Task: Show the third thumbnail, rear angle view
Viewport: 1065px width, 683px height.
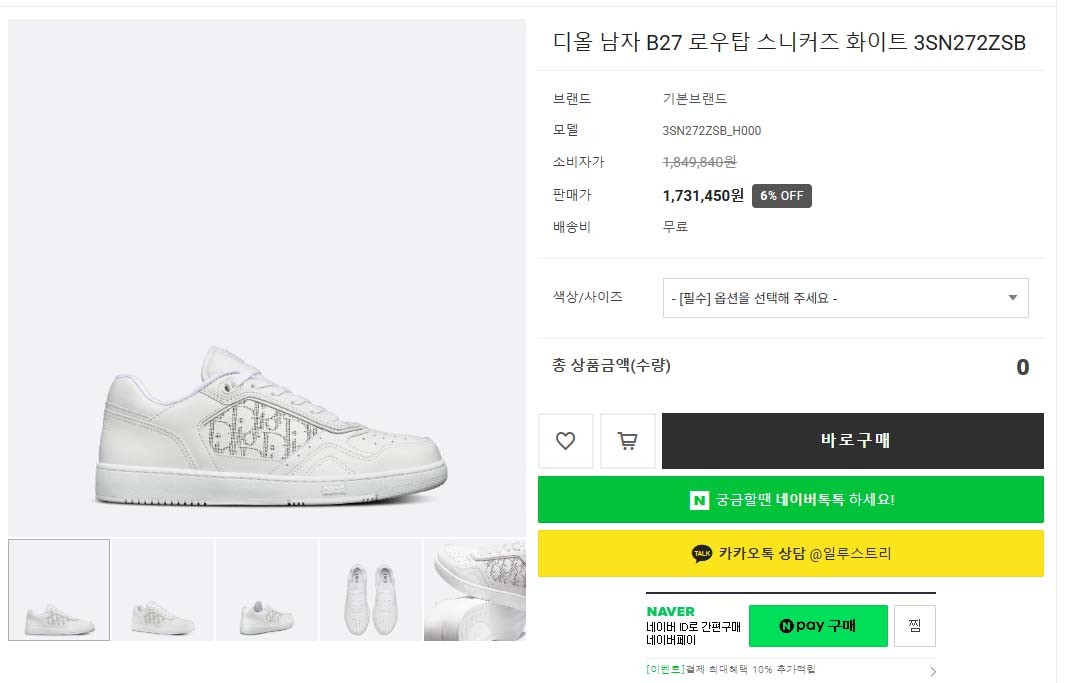Action: [267, 590]
